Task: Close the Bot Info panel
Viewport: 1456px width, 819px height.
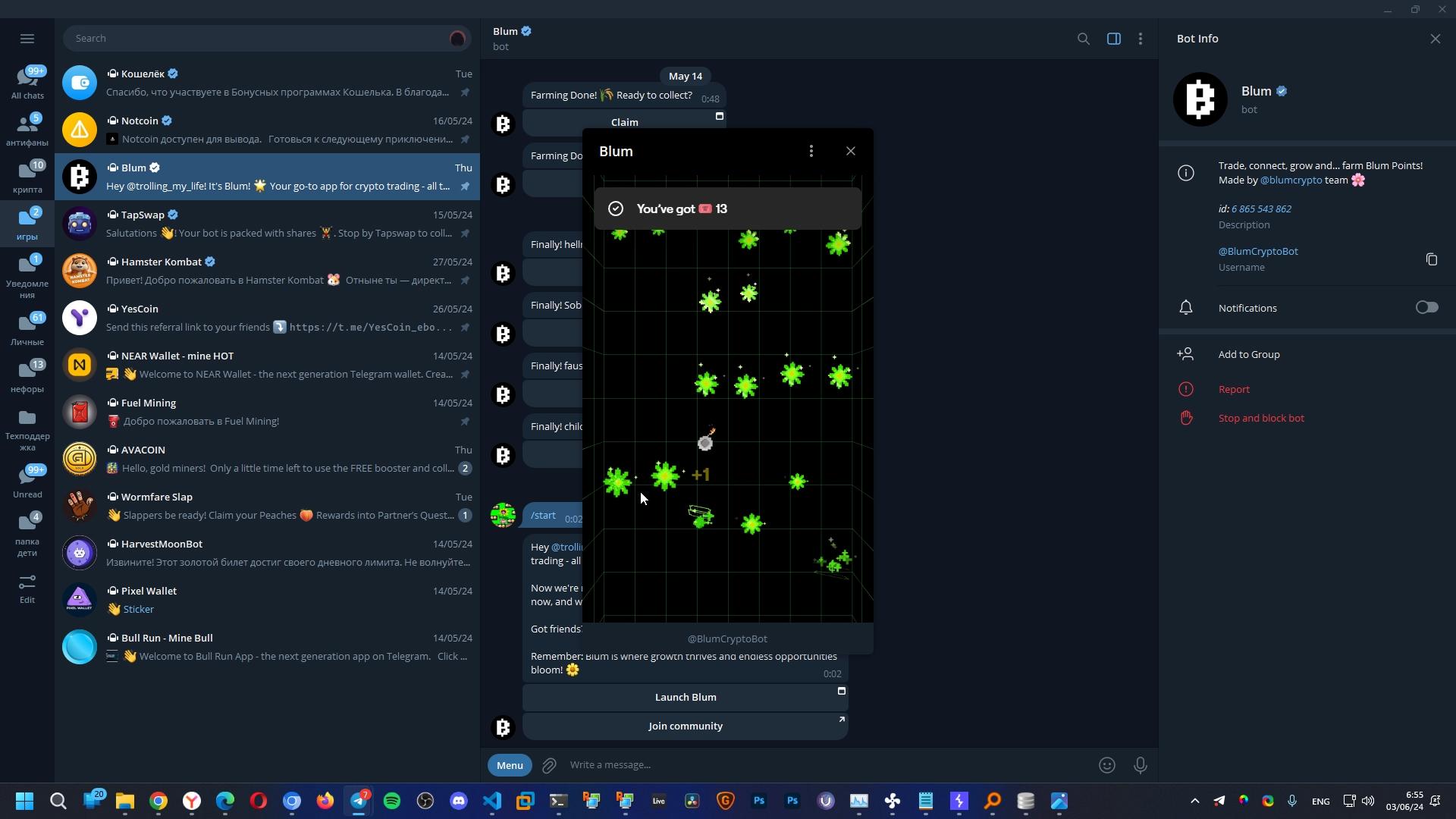Action: pyautogui.click(x=1435, y=39)
